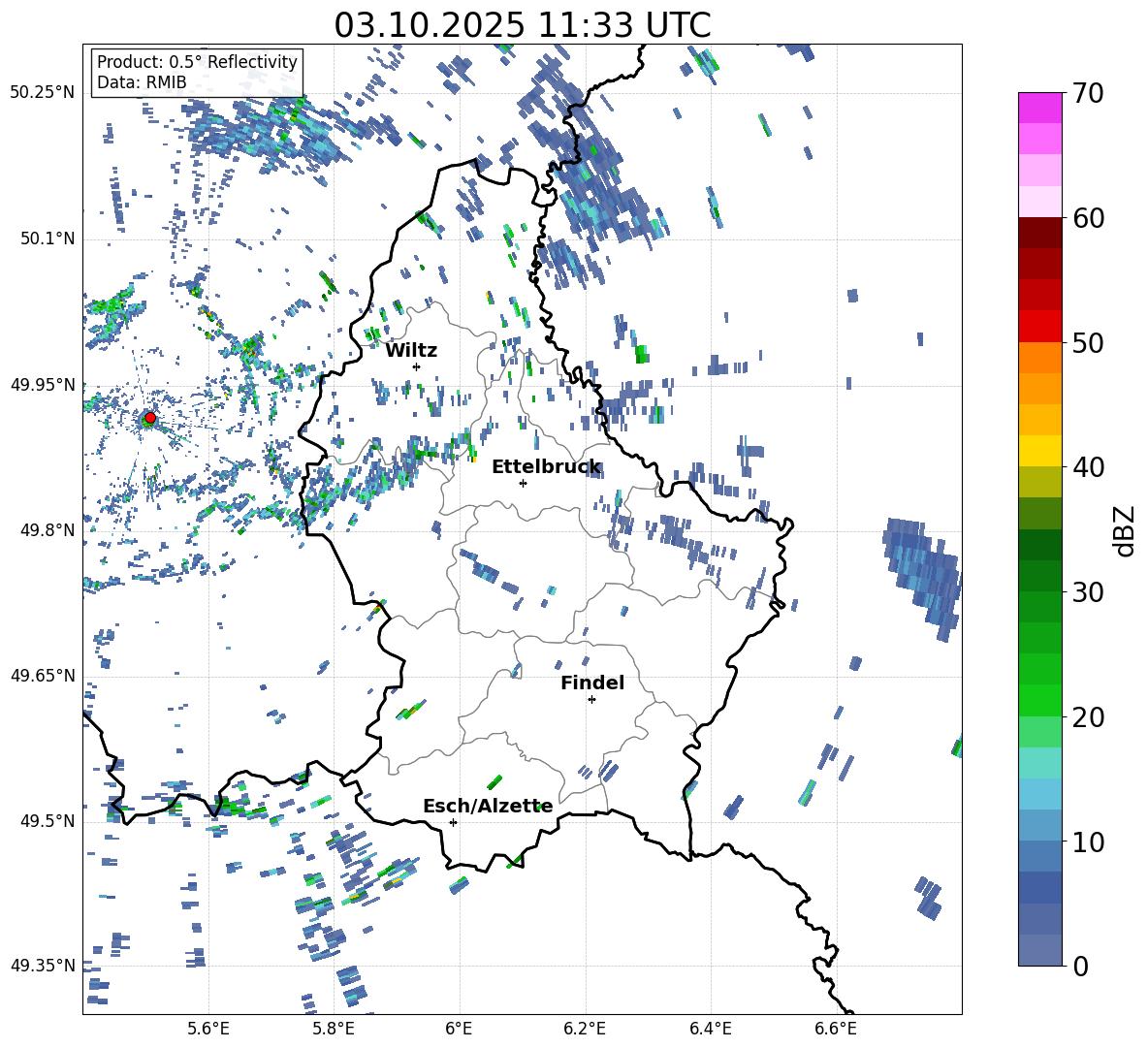Click the longitude label 6.6°E
The image size is (1148, 1048).
[836, 1029]
